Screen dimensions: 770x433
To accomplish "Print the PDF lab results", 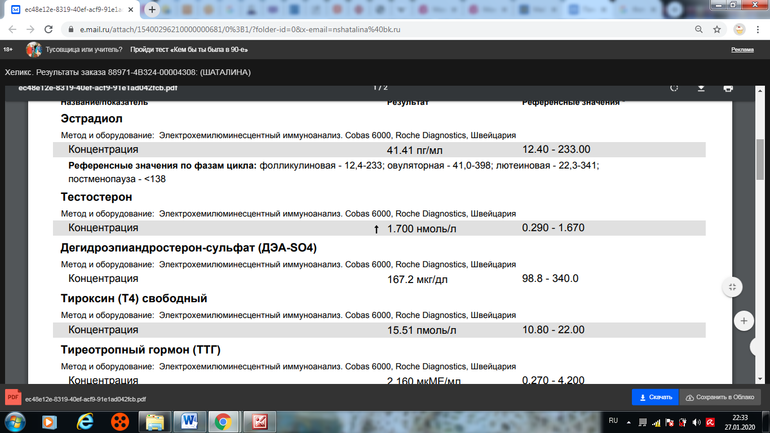I will coord(728,87).
